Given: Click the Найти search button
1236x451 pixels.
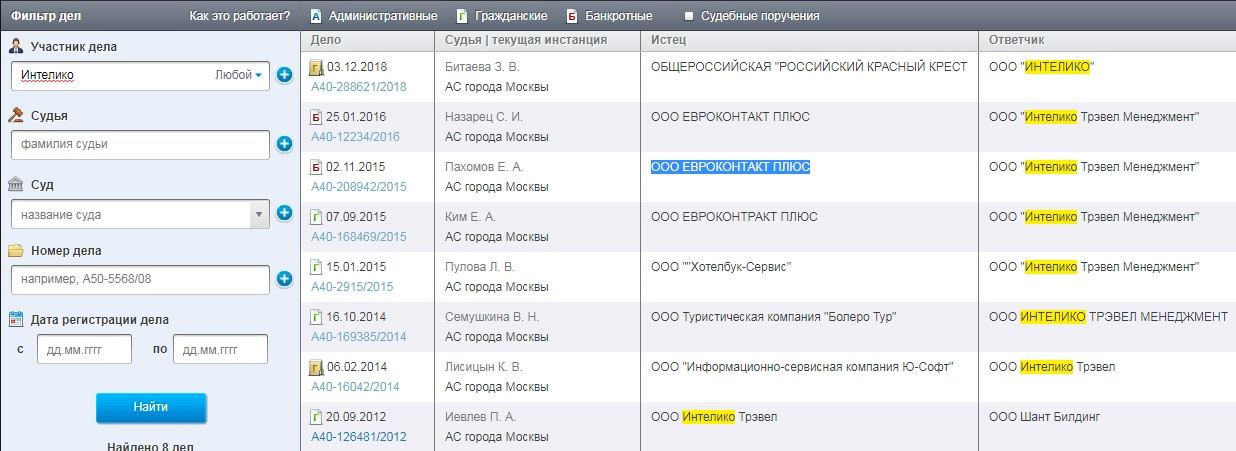Looking at the screenshot, I should tap(151, 407).
